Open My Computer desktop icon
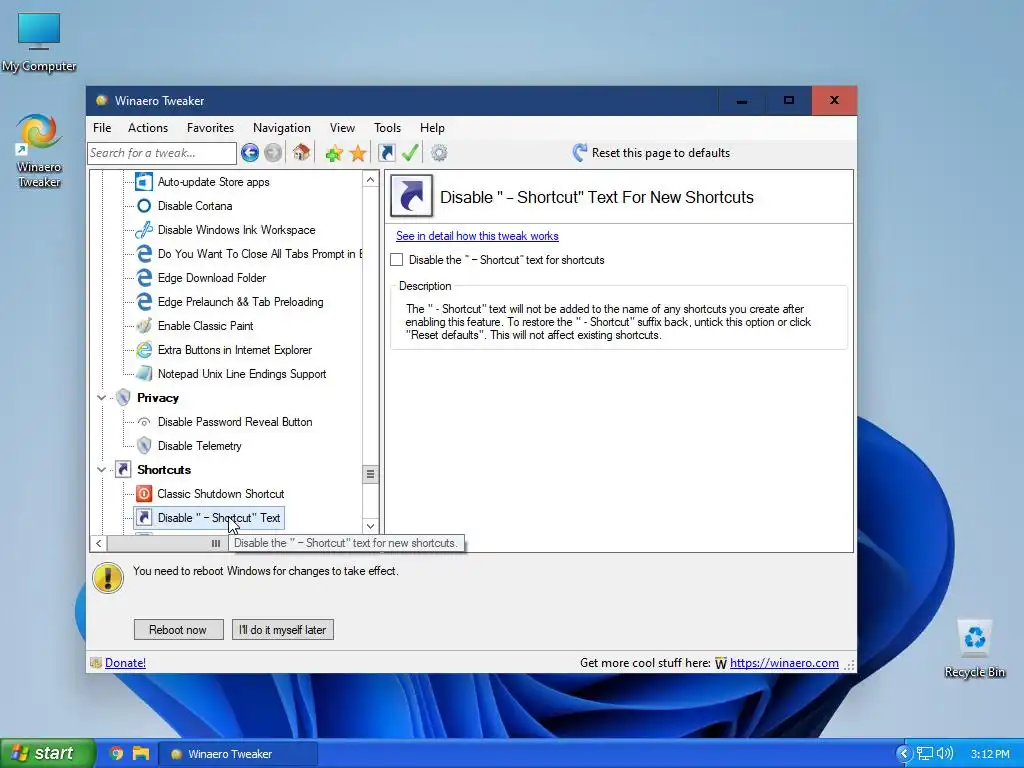1024x768 pixels. click(x=39, y=43)
